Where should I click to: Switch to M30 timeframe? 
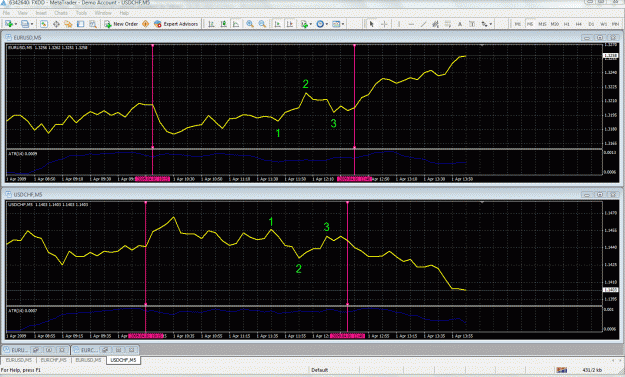(554, 24)
